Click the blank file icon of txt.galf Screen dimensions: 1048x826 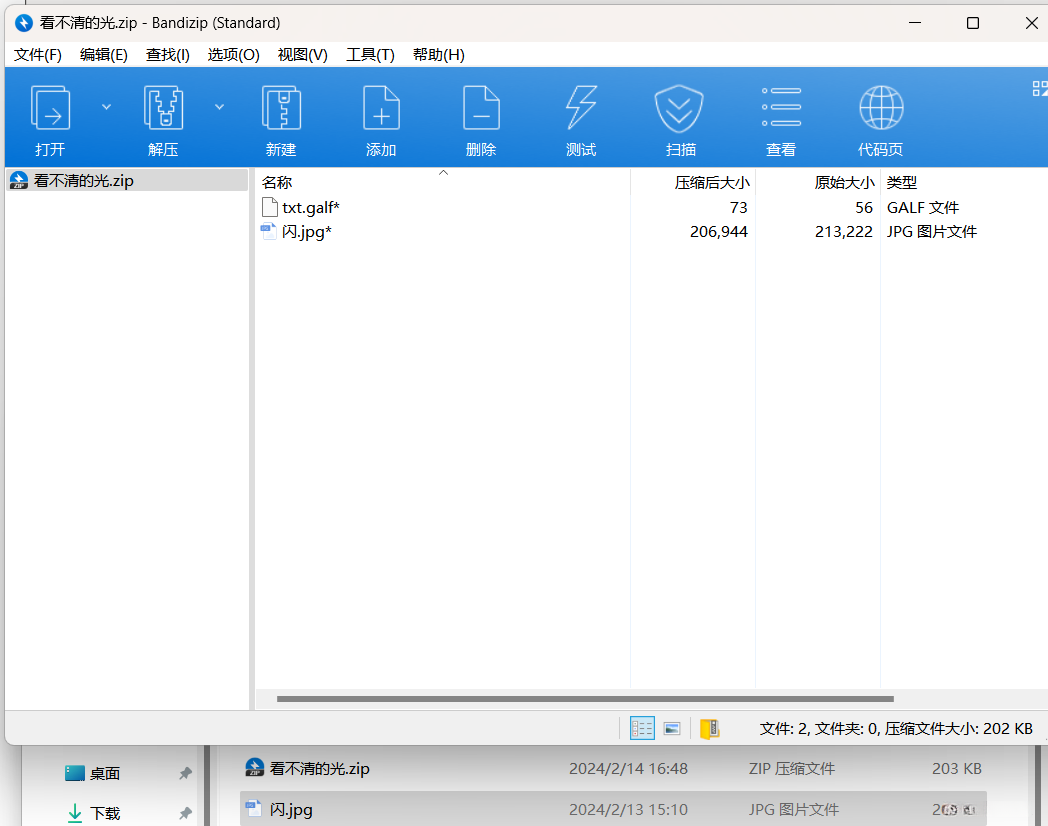click(x=269, y=207)
